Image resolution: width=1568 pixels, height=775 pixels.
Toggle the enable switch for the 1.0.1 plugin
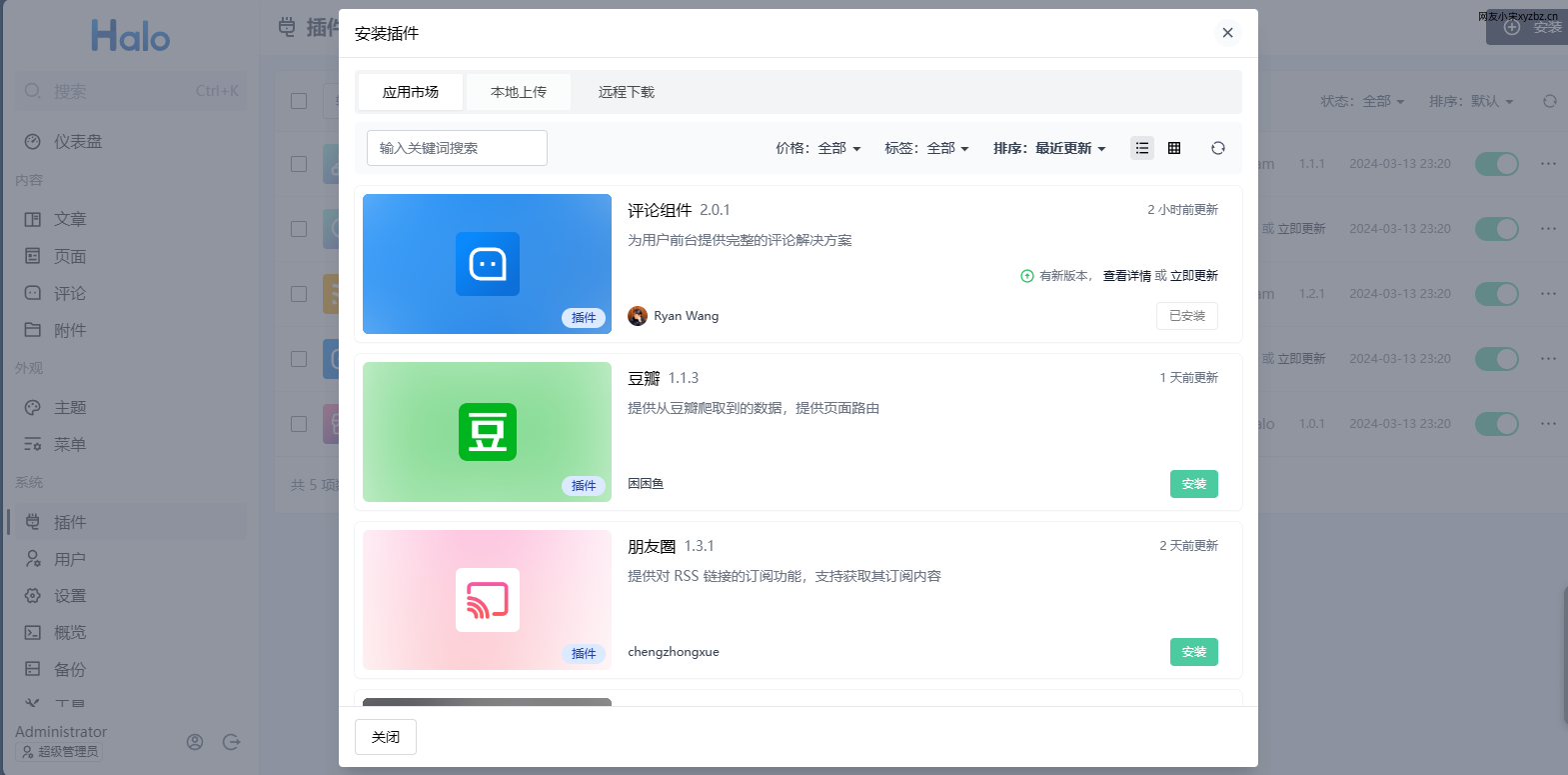[x=1497, y=424]
